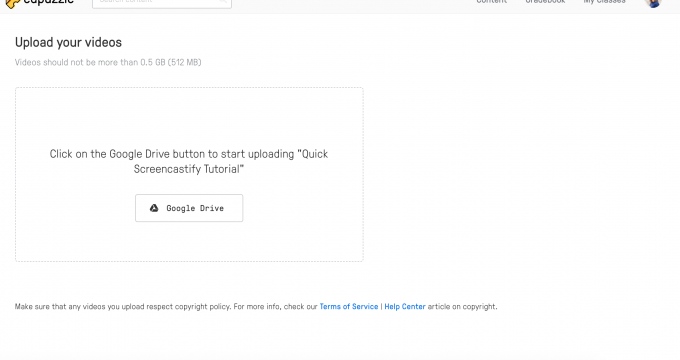Click the empty header space before Content
680x360 pixels.
pyautogui.click(x=353, y=3)
